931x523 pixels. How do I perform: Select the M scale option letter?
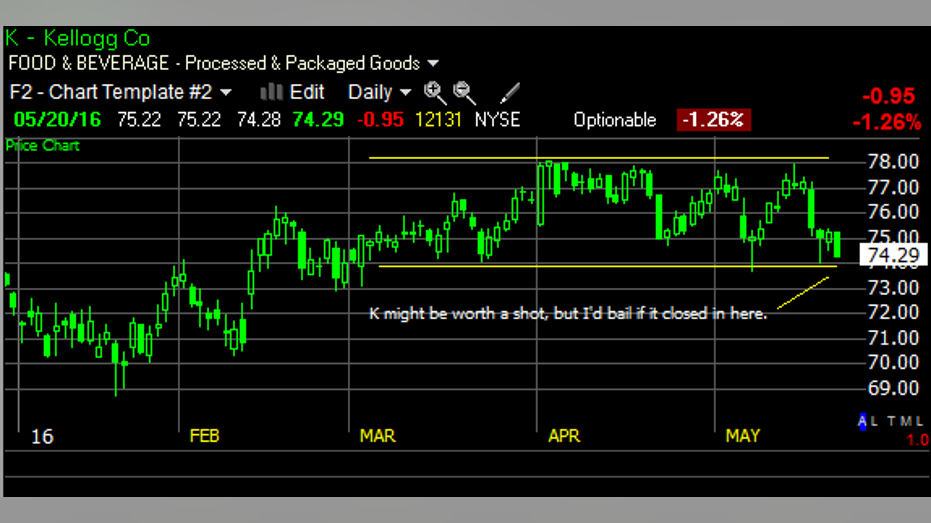point(905,421)
